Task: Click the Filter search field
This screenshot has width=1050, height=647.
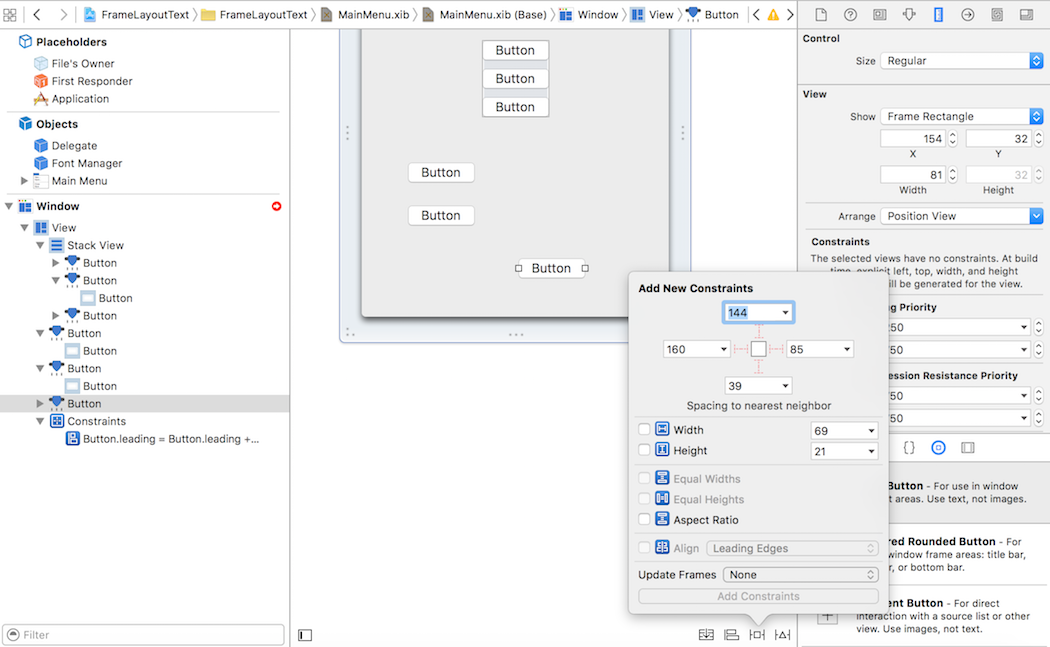Action: 145,635
